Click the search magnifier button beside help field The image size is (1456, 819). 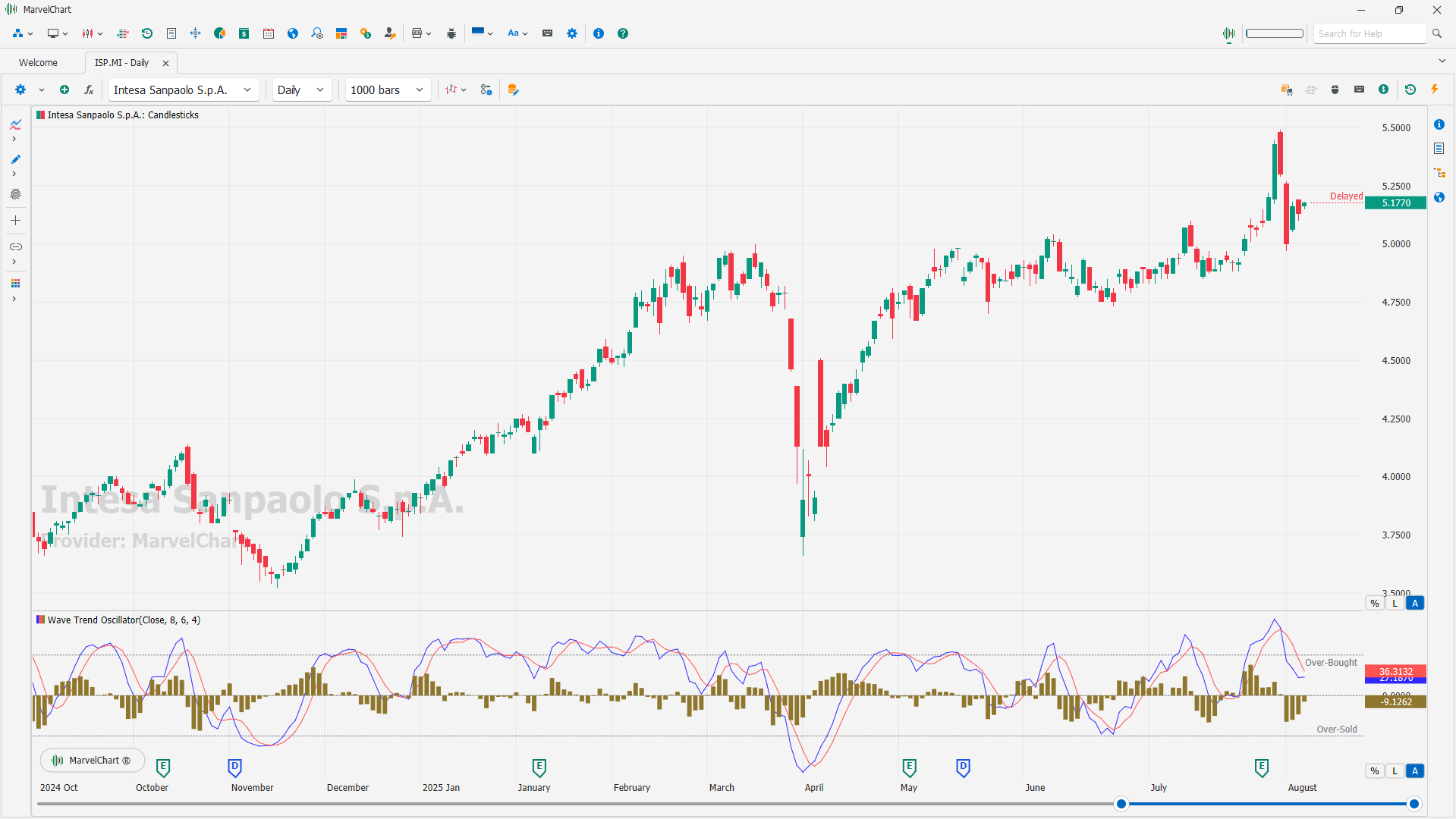point(1436,33)
